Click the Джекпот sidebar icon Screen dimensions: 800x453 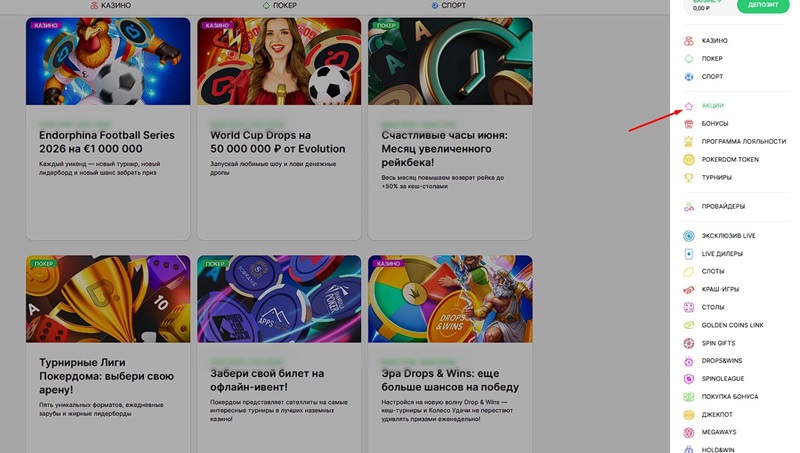688,415
